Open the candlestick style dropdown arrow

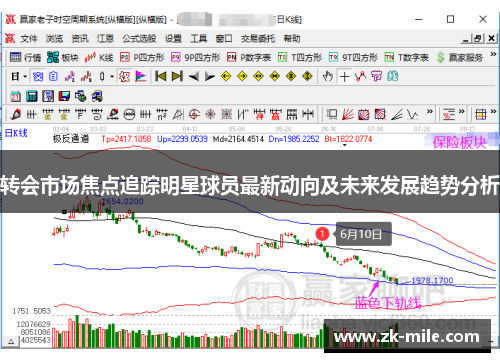(x=112, y=77)
